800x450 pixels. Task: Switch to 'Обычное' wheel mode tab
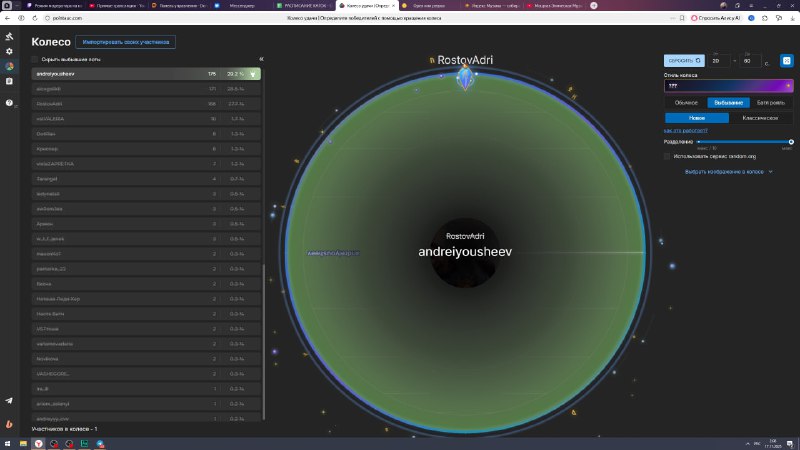click(686, 102)
